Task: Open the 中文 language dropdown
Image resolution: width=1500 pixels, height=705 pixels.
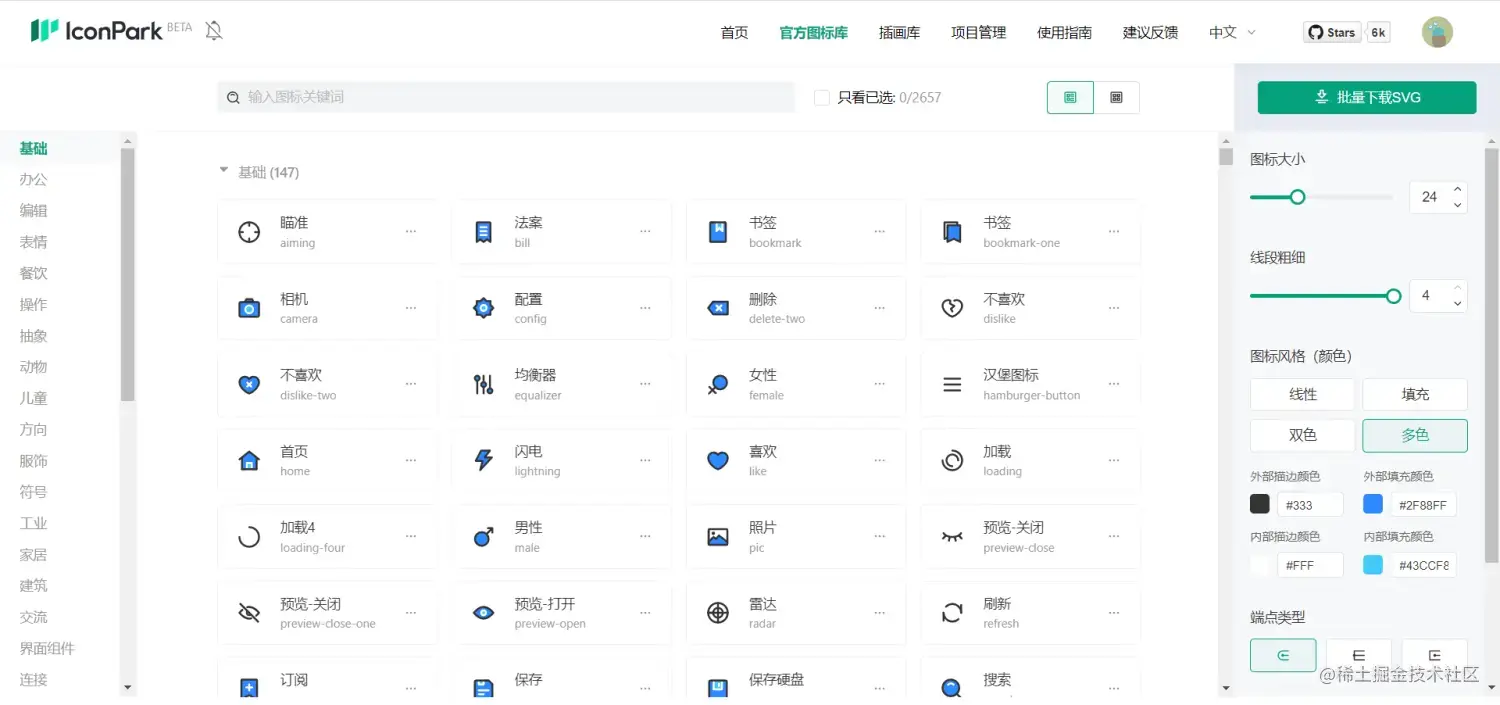Action: click(1230, 32)
